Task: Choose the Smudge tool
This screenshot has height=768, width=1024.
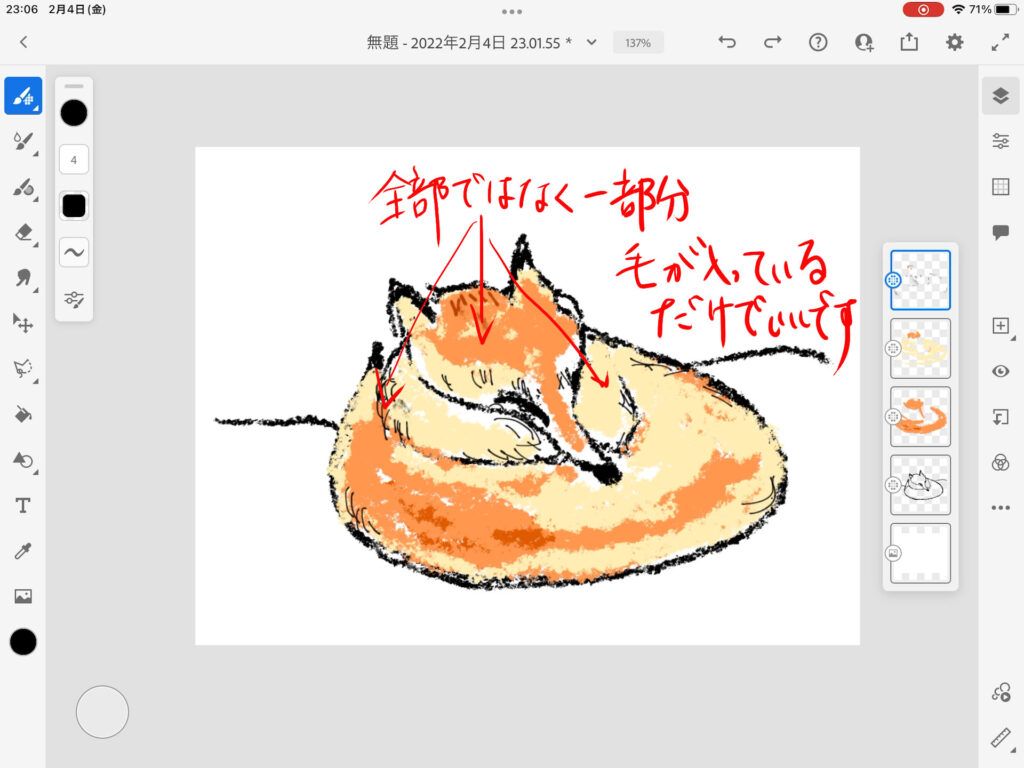Action: coord(23,278)
